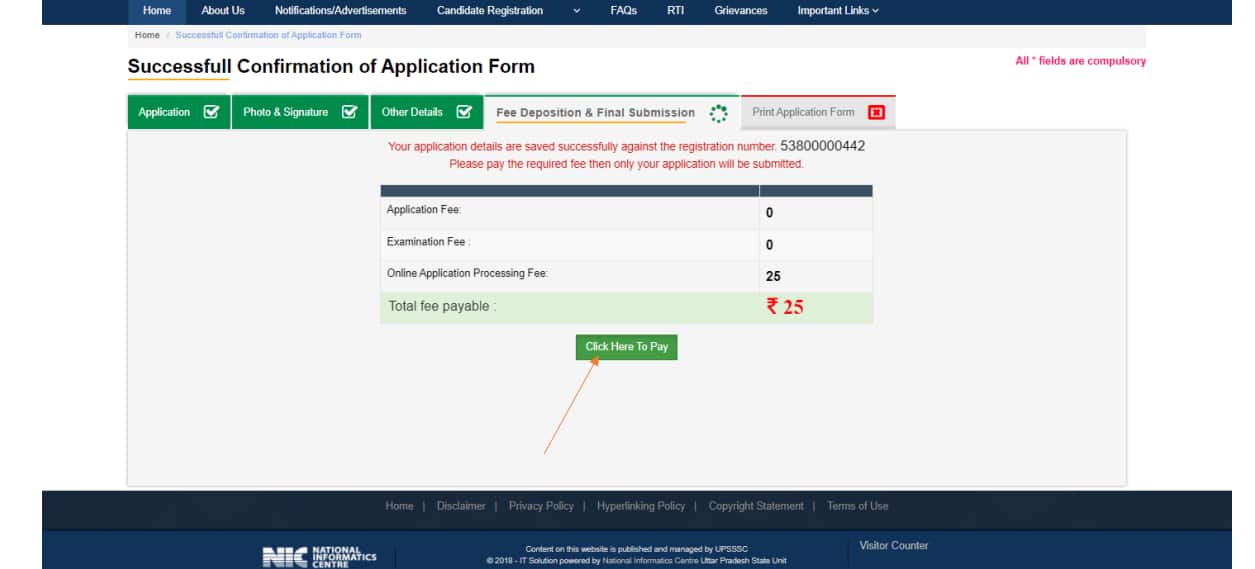Switch to the Other Details tab
This screenshot has height=569, width=1255.
point(427,112)
